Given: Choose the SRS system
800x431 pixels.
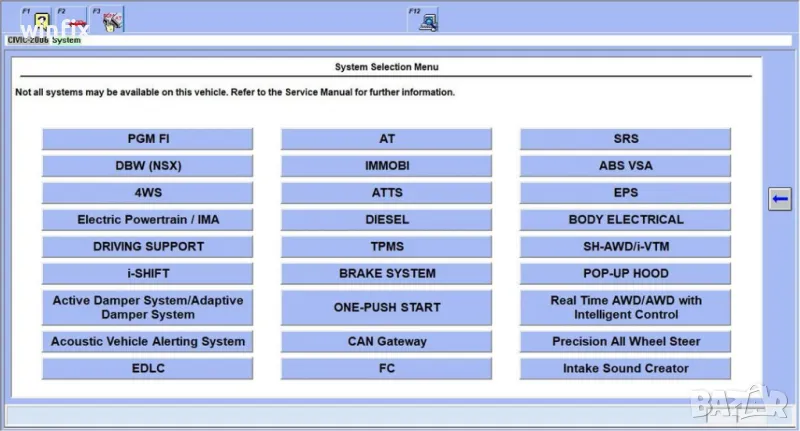Looking at the screenshot, I should pos(625,139).
